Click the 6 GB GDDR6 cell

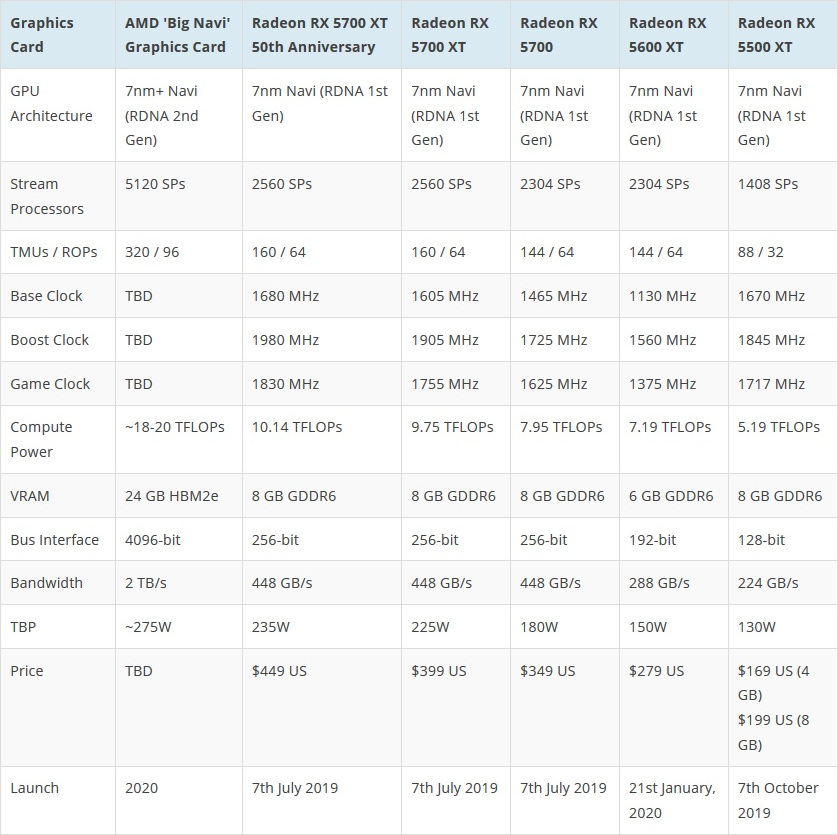coord(673,496)
